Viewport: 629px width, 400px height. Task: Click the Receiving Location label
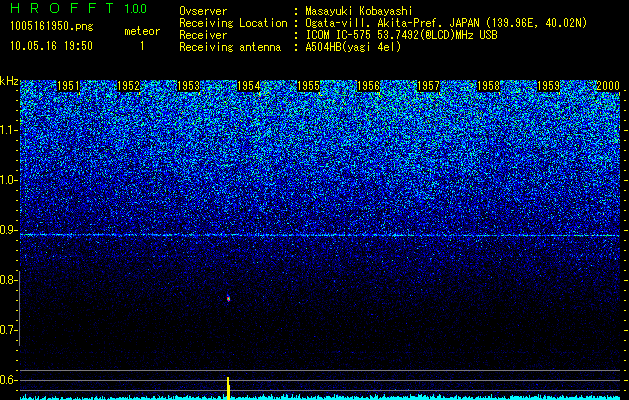coord(233,23)
